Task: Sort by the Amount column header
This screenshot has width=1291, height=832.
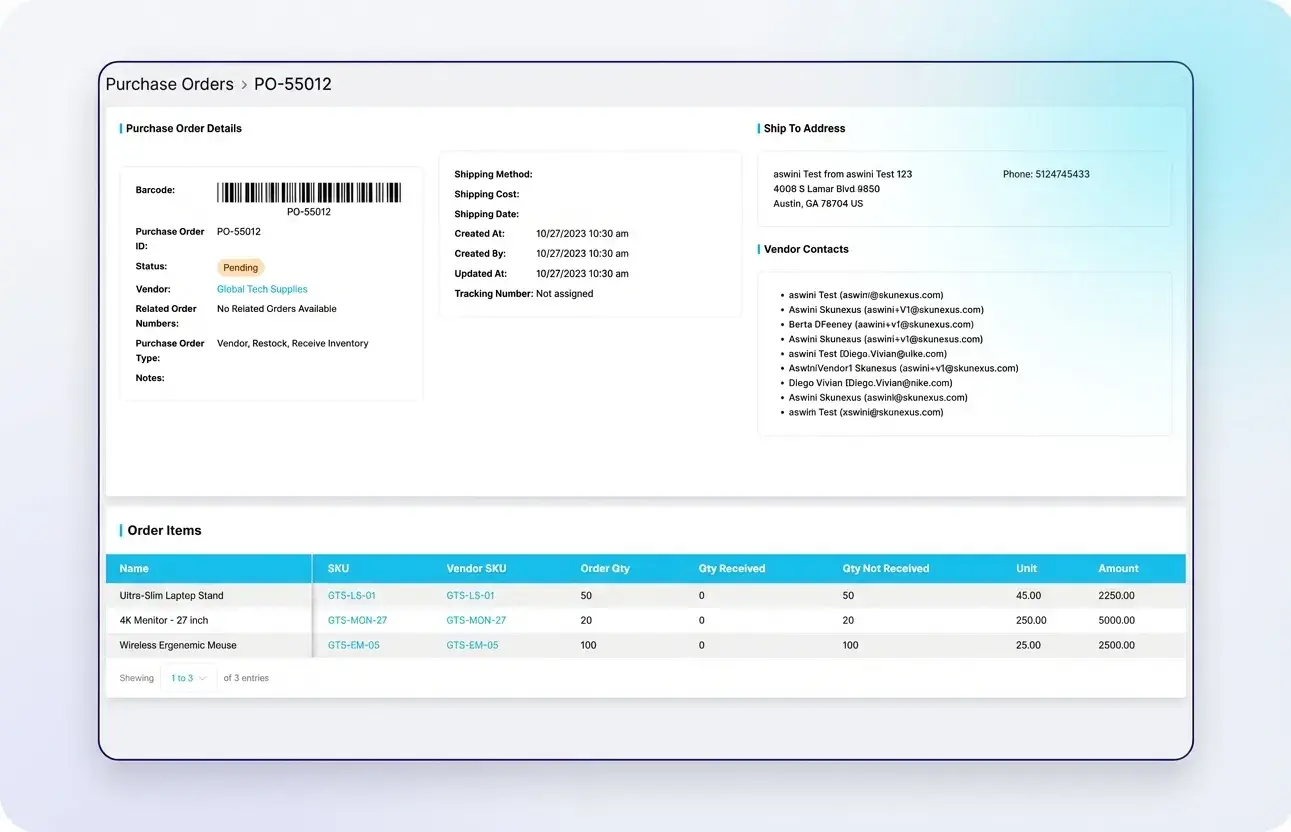Action: pos(1118,569)
